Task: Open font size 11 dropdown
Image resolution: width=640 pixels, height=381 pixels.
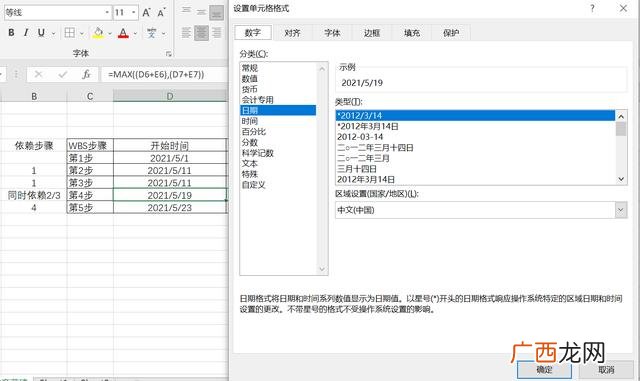Action: point(133,13)
